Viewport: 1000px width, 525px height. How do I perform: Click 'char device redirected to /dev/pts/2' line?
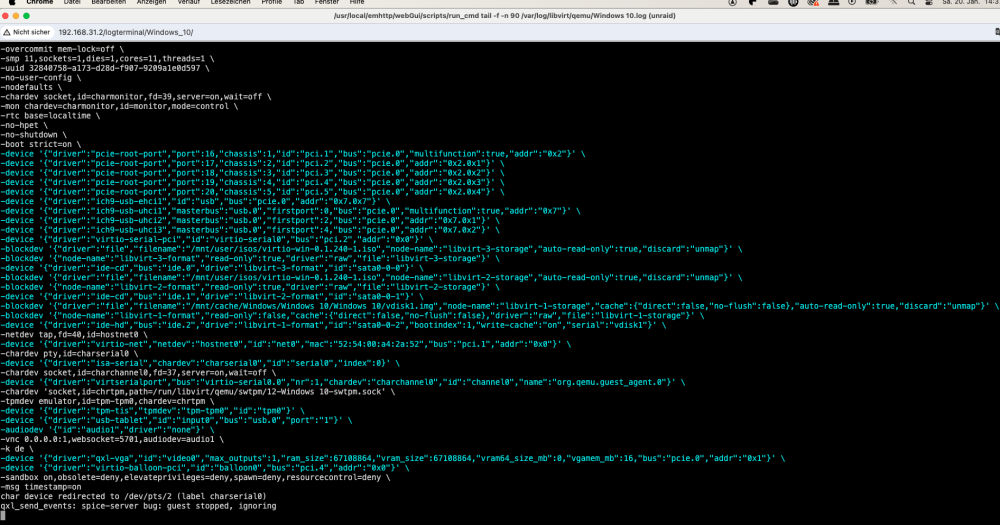coord(133,496)
